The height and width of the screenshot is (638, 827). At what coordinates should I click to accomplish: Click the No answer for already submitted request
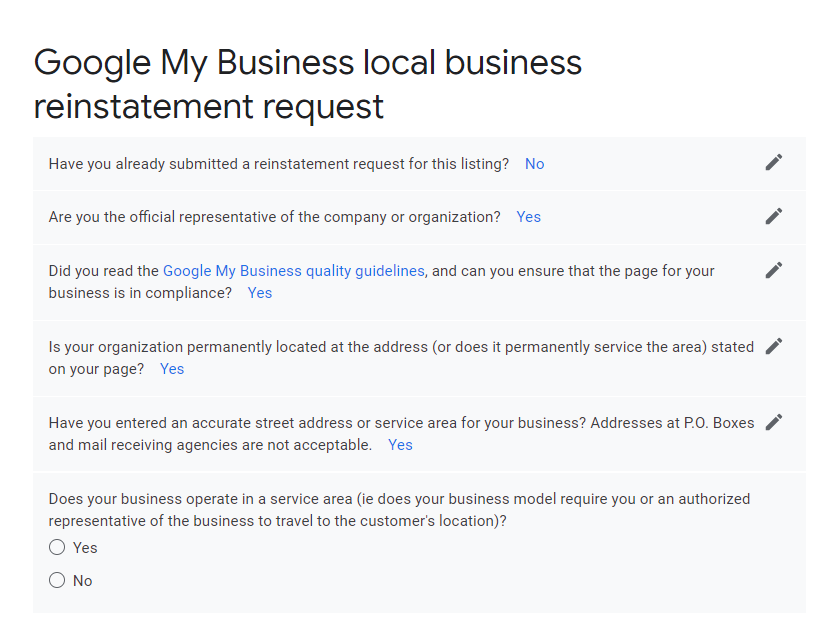click(x=534, y=163)
